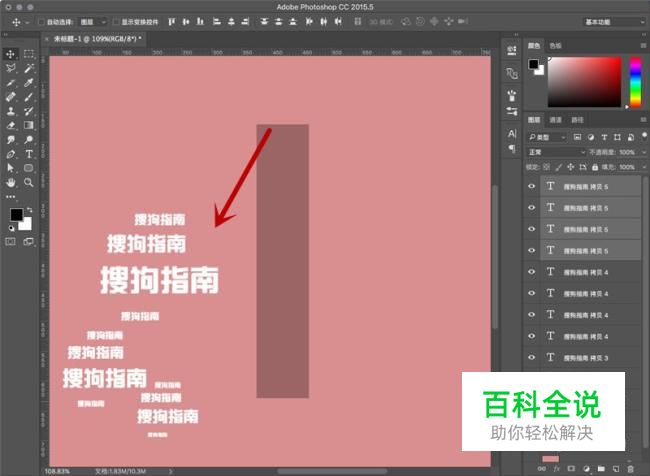Align top edges in options bar
Image resolution: width=650 pixels, height=476 pixels.
[x=171, y=22]
